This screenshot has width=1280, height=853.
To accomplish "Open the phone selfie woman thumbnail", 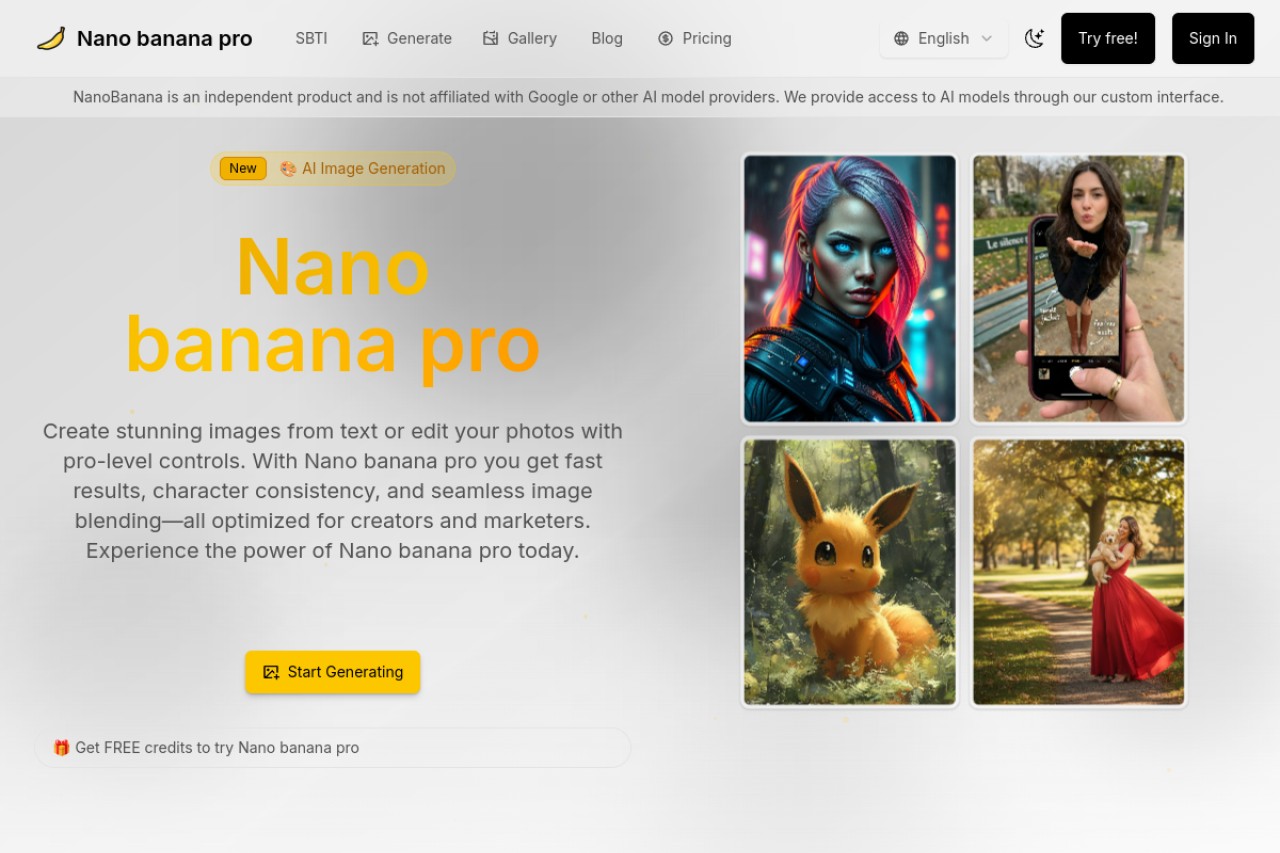I will 1079,288.
